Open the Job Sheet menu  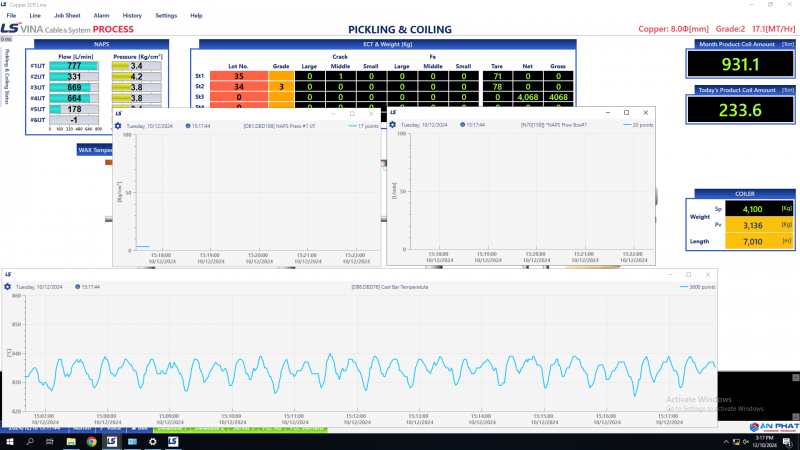click(69, 16)
